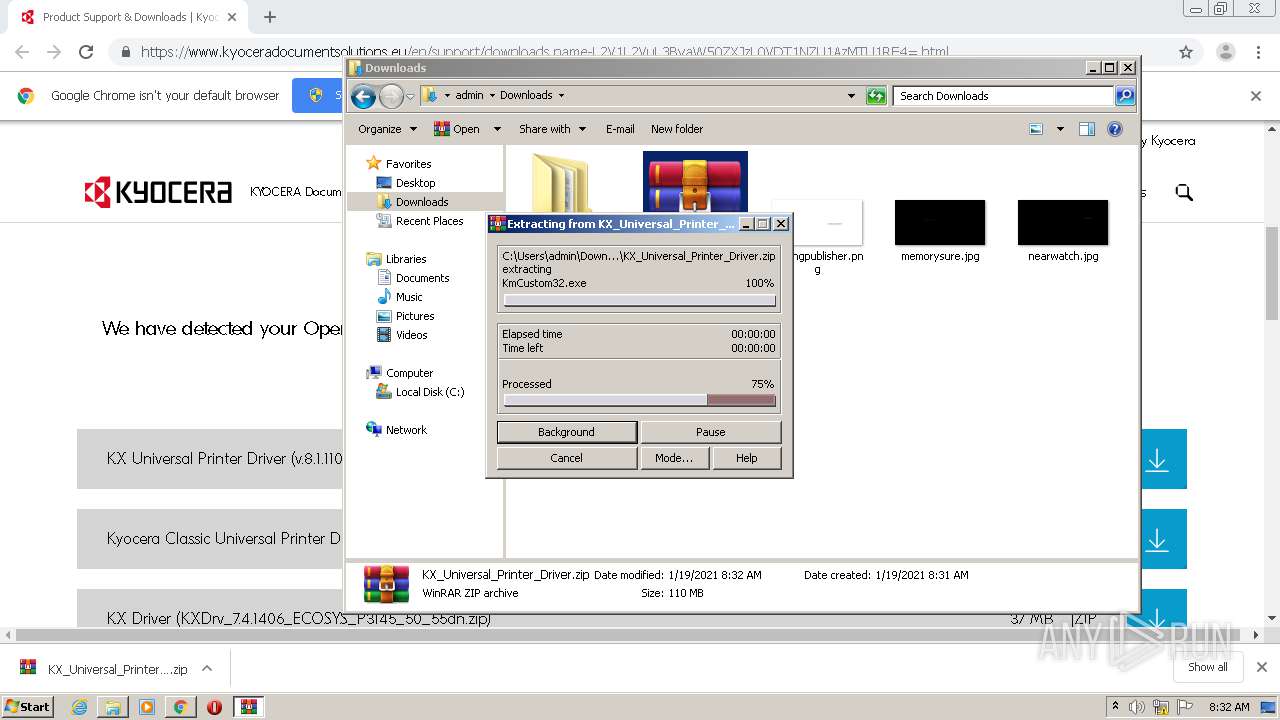Select Computer in navigation pane
The image size is (1280, 720).
coord(409,373)
